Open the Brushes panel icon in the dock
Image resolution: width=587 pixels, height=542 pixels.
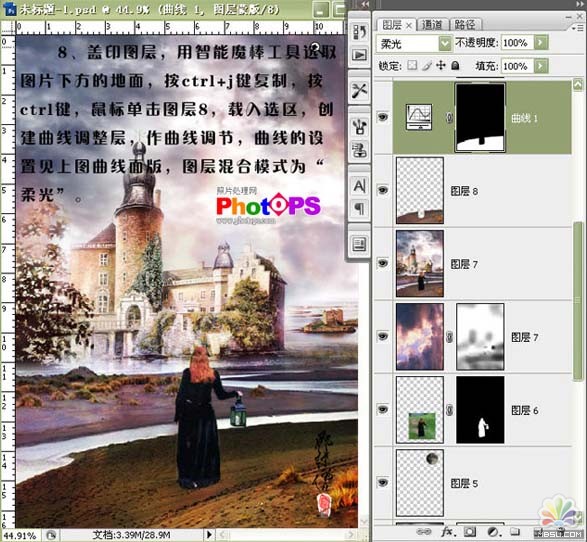(x=359, y=126)
